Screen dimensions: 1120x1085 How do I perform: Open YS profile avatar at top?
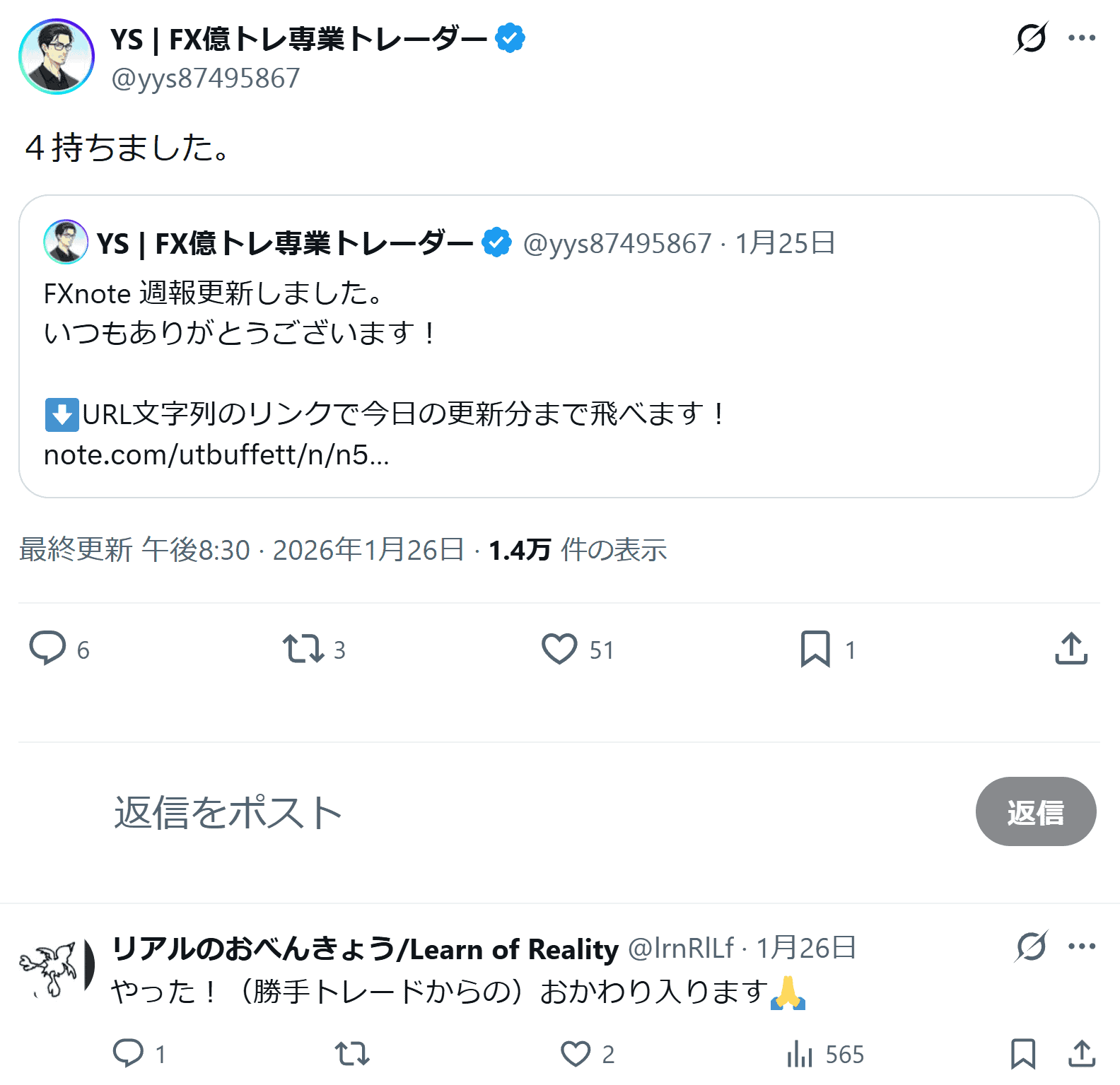[57, 57]
